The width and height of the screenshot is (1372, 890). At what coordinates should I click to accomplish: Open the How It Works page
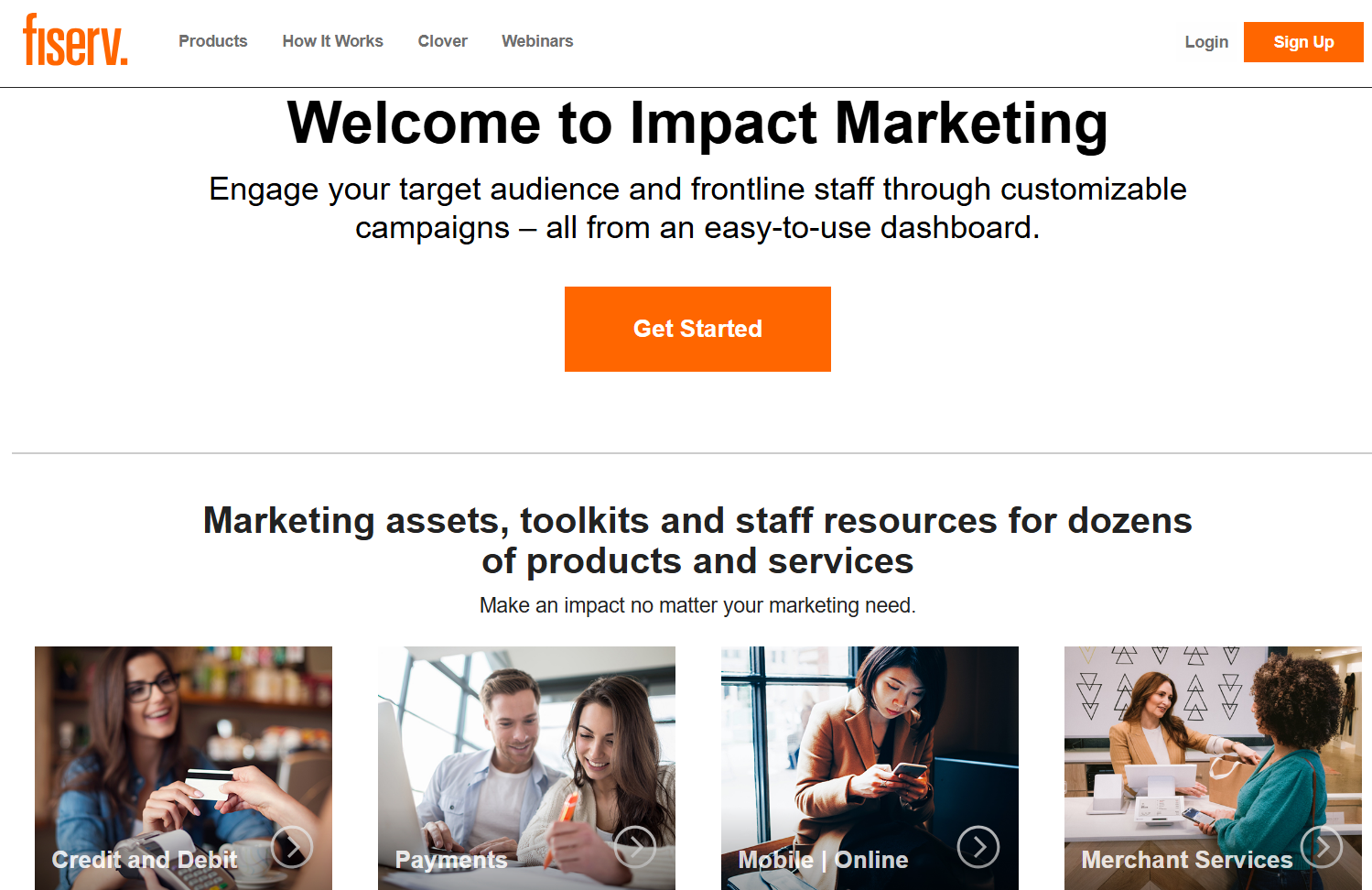tap(333, 41)
